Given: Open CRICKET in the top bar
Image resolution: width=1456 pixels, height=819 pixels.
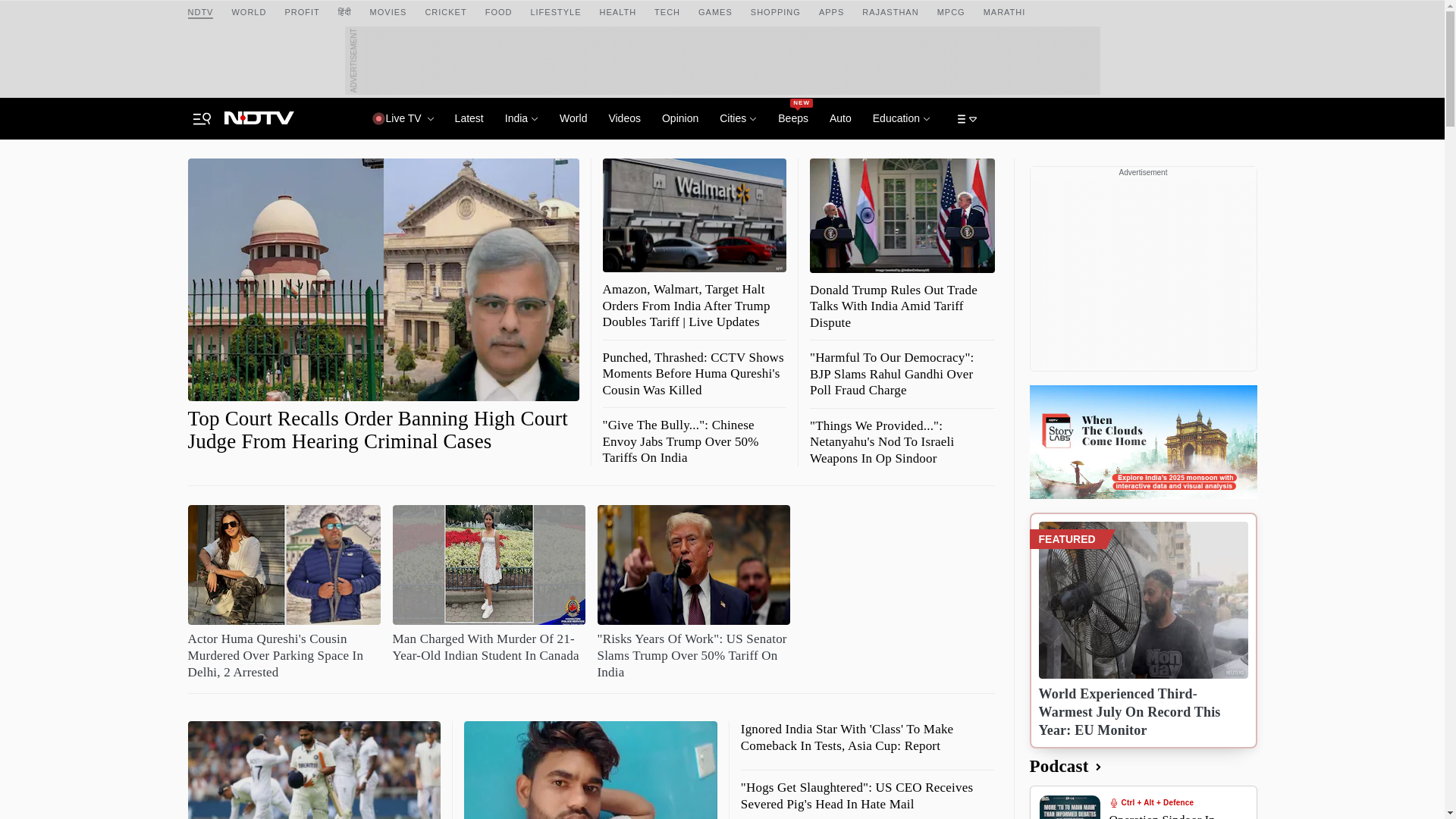Looking at the screenshot, I should (445, 13).
